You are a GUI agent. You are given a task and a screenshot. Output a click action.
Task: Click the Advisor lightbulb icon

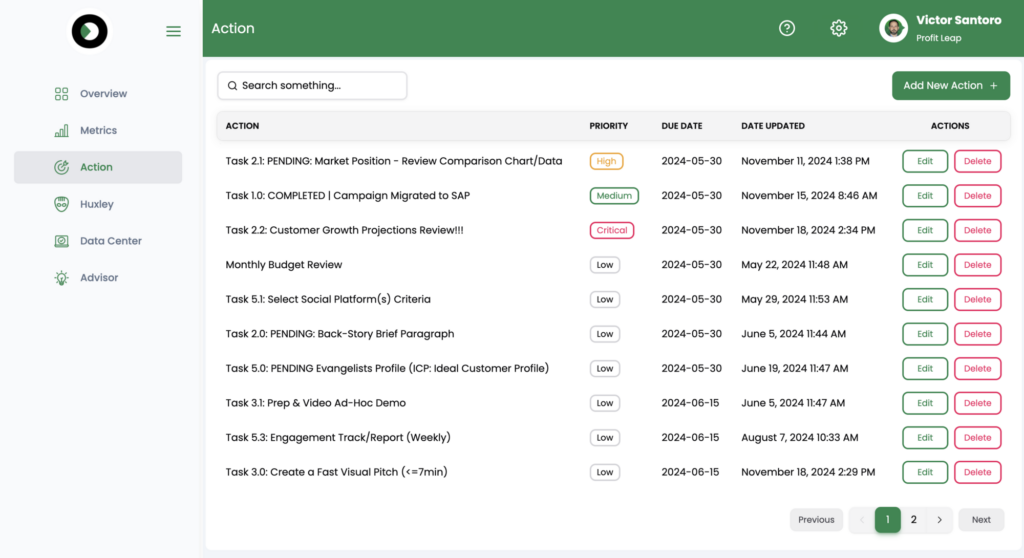click(x=61, y=278)
